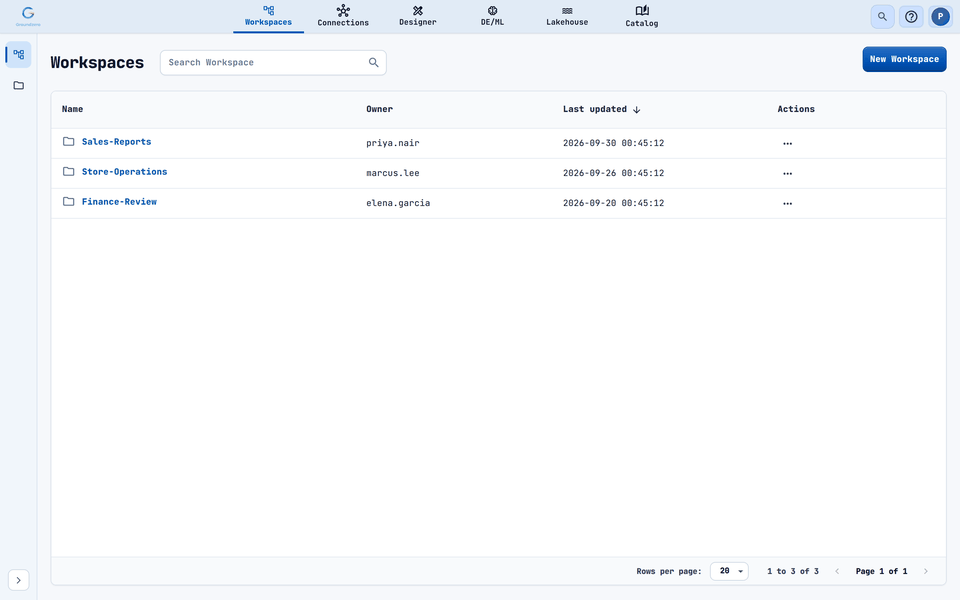The image size is (960, 600).
Task: Select owner elena.garcia cell
Action: [398, 203]
